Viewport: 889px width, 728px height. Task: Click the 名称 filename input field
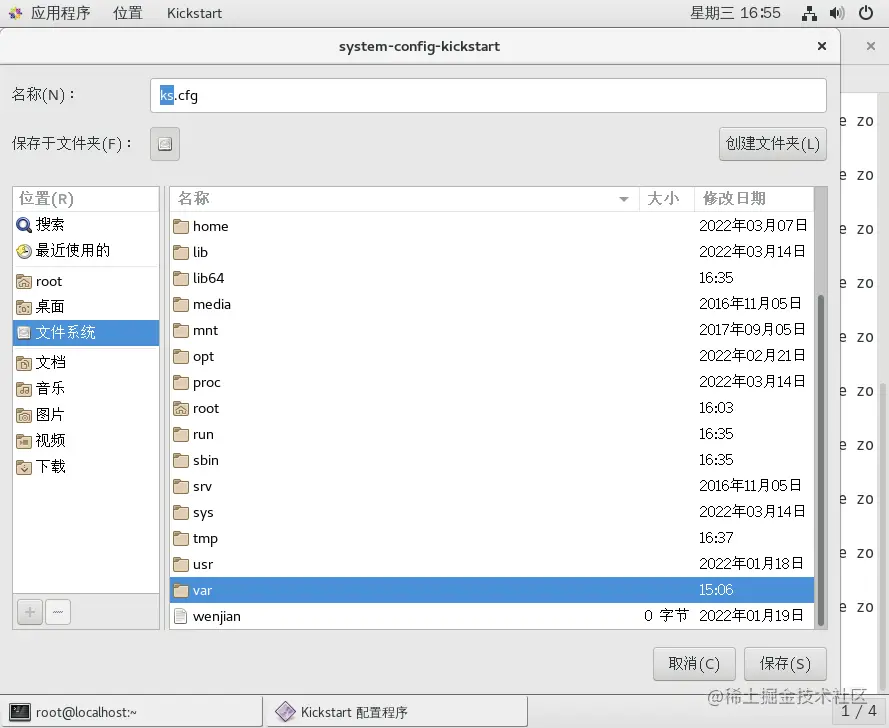pos(488,95)
